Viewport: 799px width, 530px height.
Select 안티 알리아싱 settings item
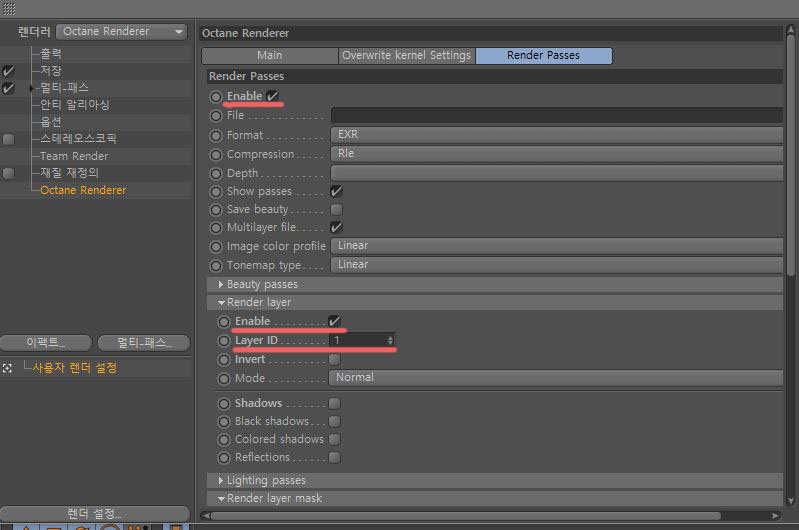click(75, 105)
